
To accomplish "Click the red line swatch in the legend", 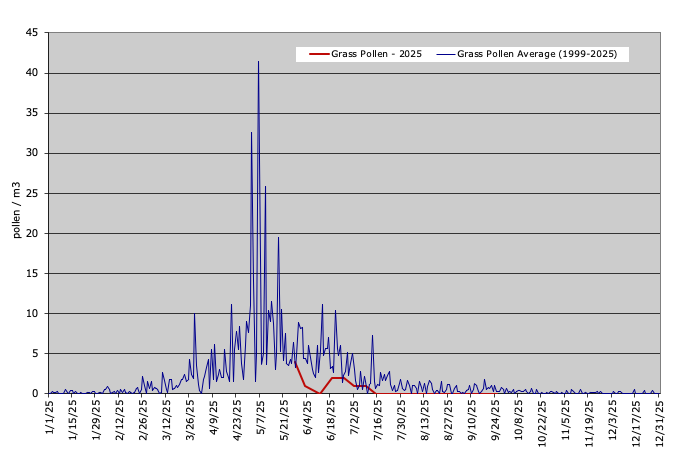I will pos(319,54).
